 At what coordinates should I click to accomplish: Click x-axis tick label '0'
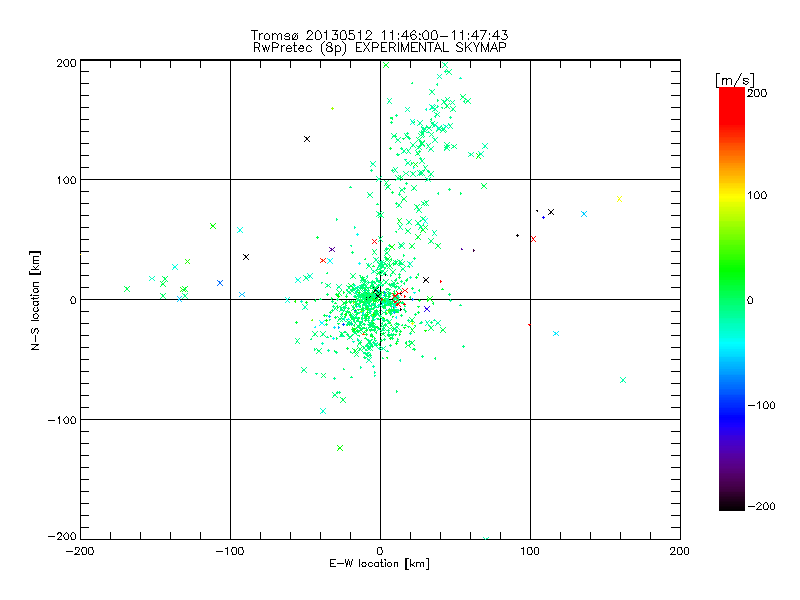point(380,552)
